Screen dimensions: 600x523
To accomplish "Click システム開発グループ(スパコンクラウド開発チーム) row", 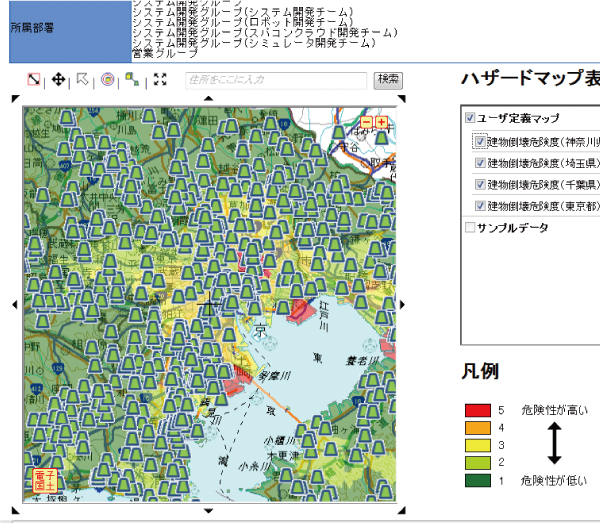I will 265,33.
